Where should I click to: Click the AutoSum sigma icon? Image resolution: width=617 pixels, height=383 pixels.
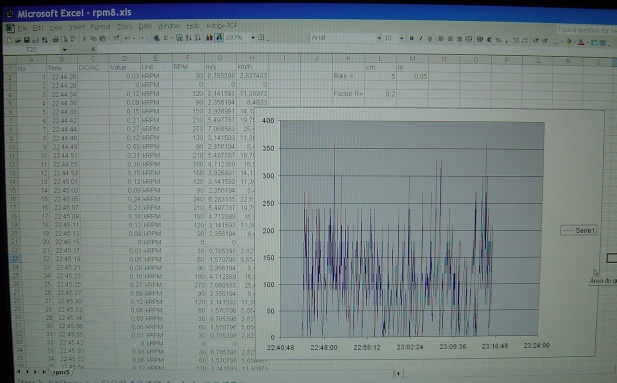(x=166, y=38)
